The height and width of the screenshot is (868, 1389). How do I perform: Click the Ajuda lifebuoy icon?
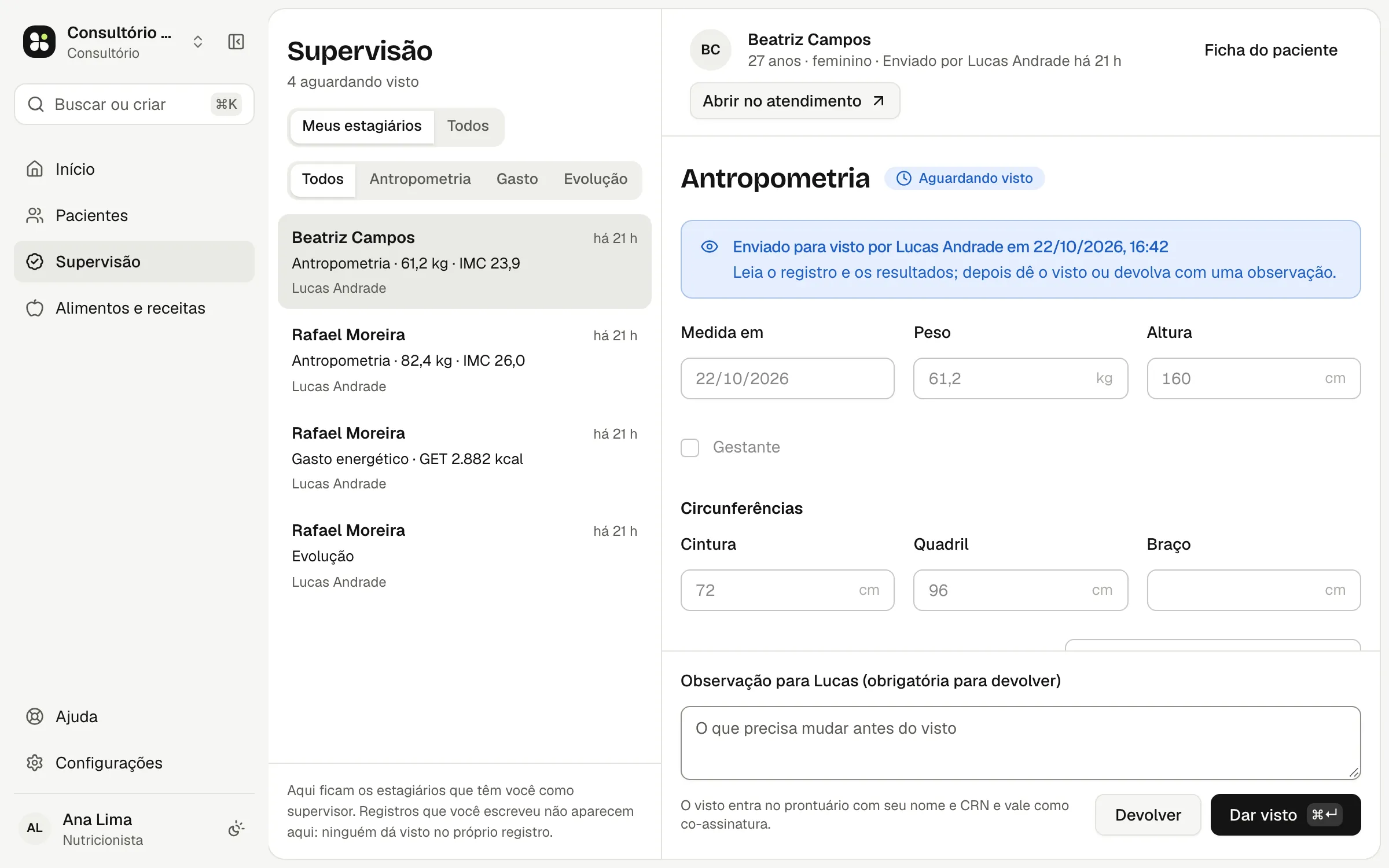click(35, 716)
